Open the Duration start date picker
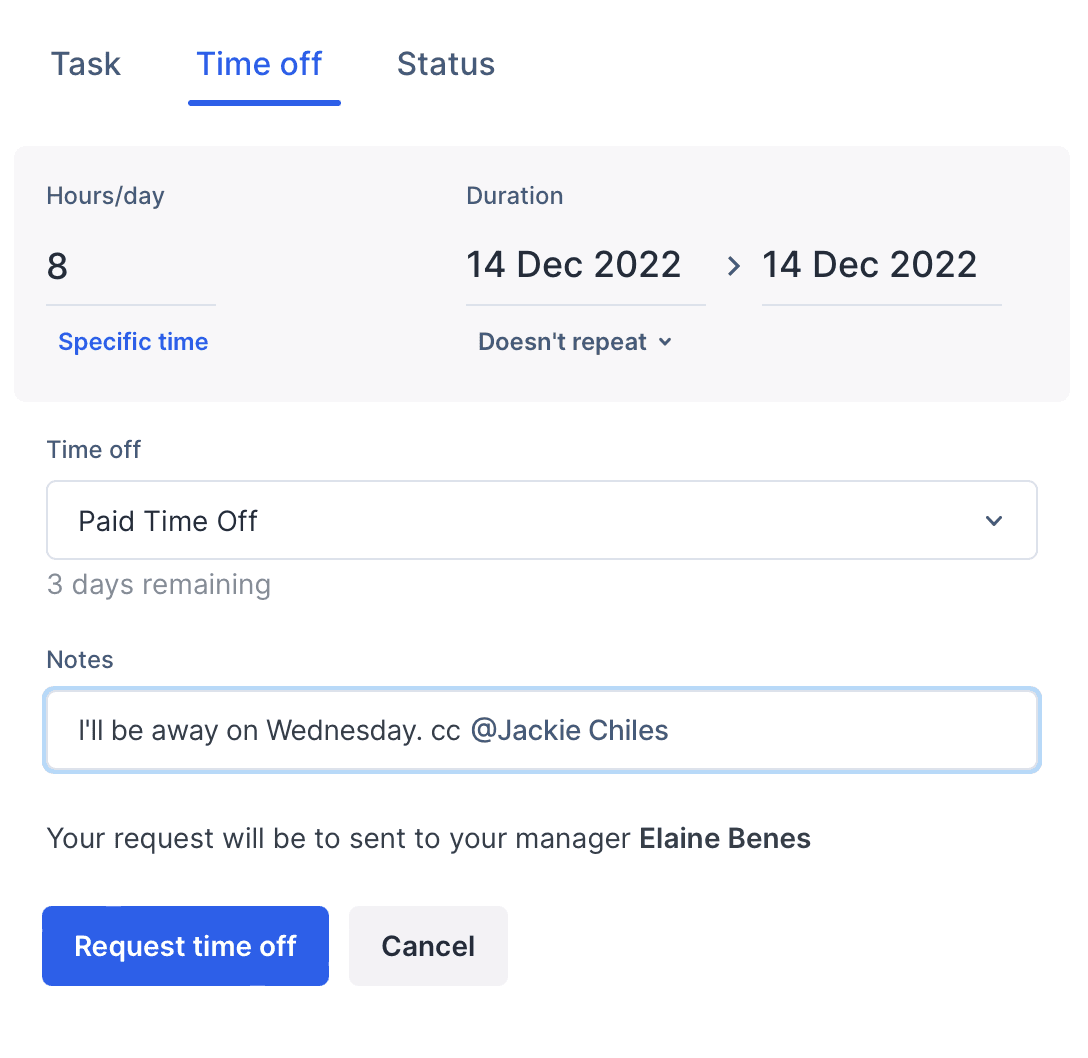1088x1058 pixels. click(x=574, y=265)
